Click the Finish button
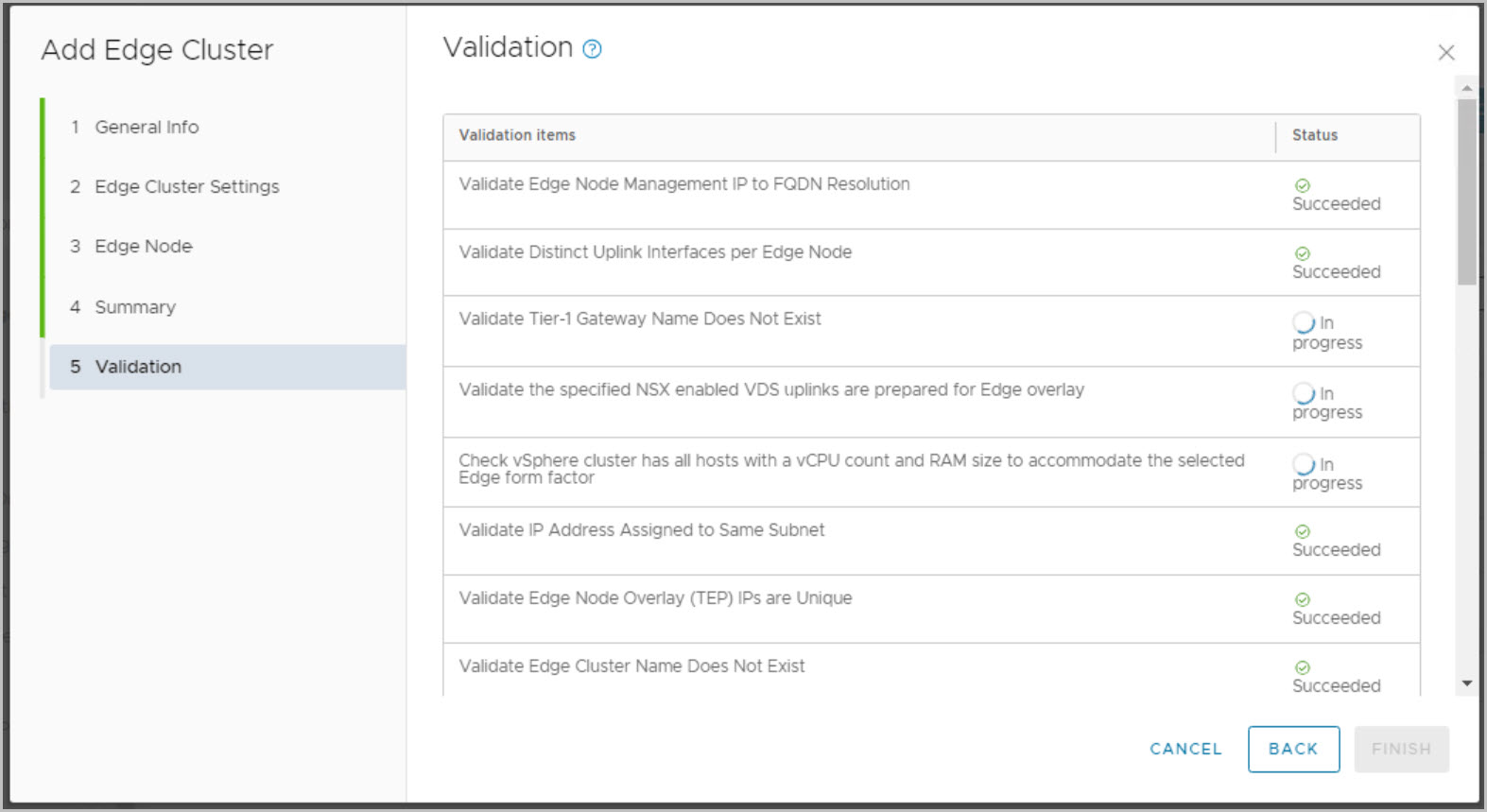1487x812 pixels. tap(1400, 749)
